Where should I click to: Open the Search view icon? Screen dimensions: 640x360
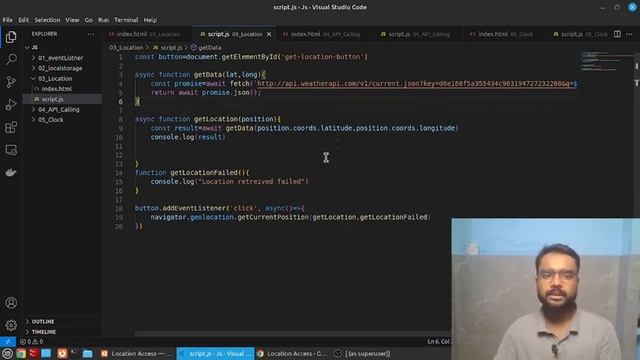[11, 59]
